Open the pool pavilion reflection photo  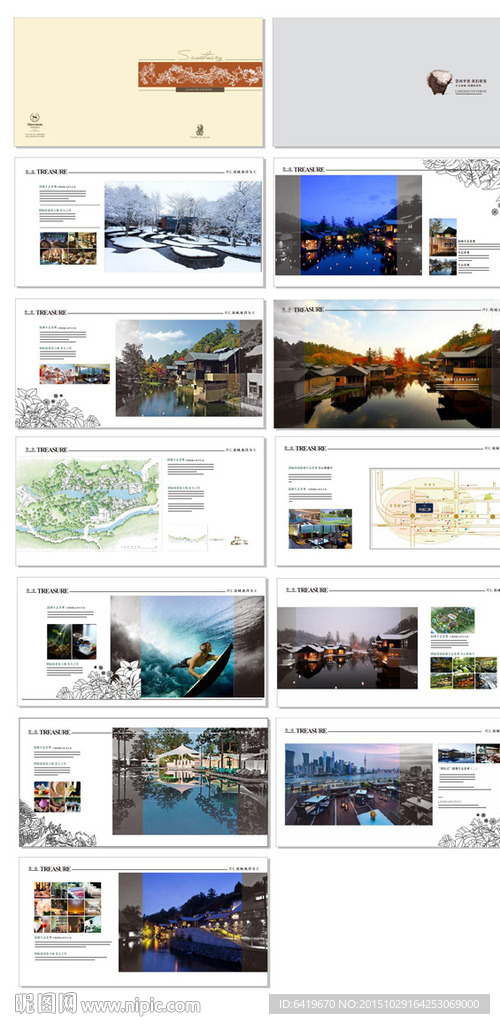coord(190,781)
